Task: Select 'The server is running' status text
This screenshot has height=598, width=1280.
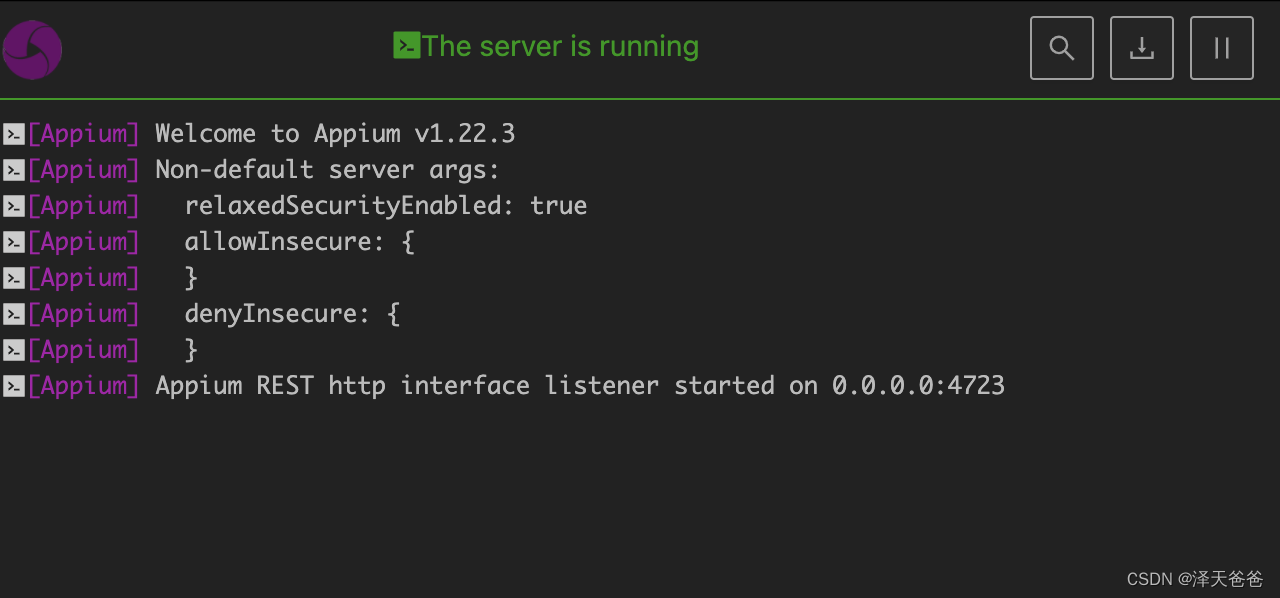Action: click(x=560, y=46)
